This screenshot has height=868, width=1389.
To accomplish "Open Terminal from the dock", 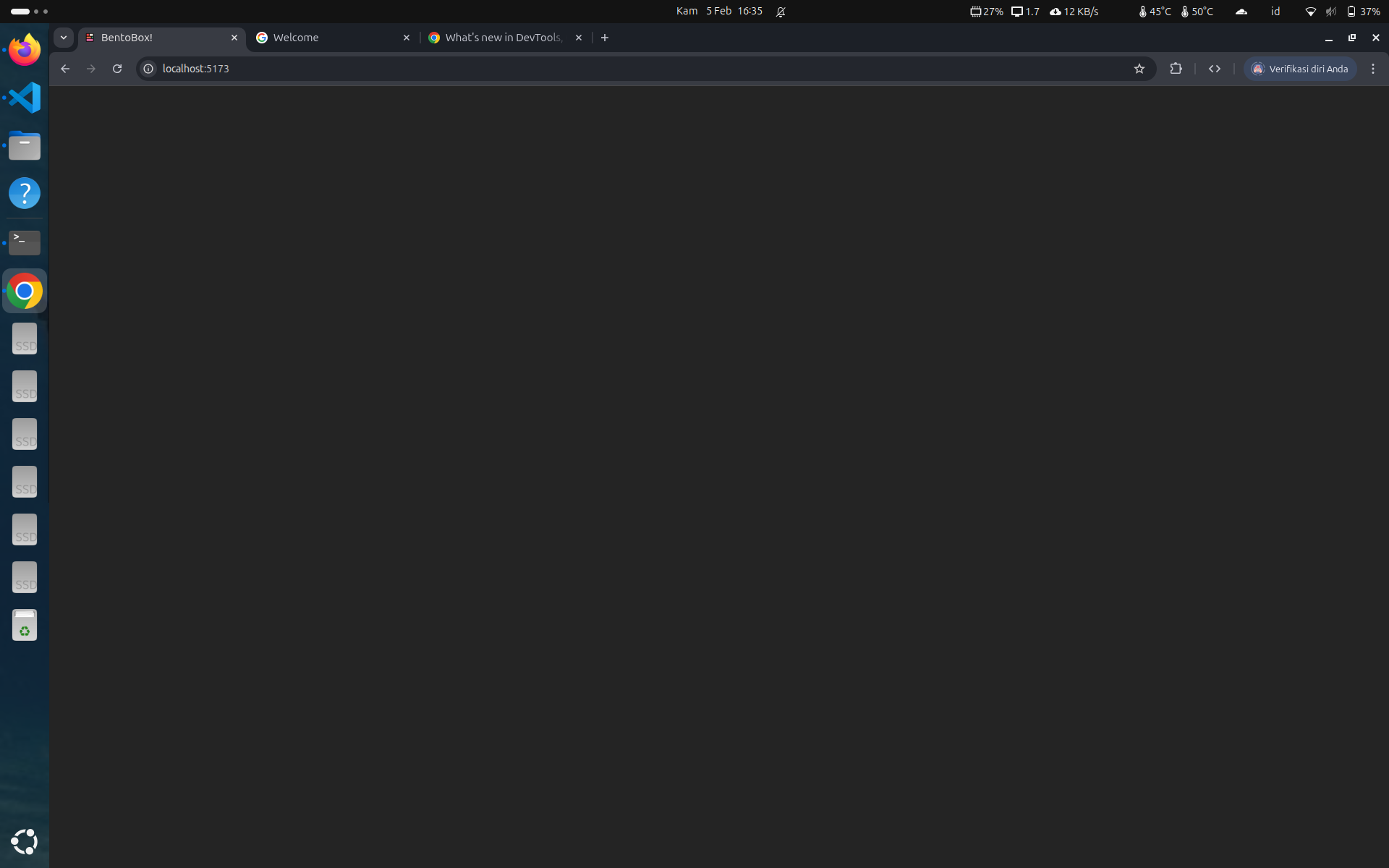I will [x=25, y=242].
